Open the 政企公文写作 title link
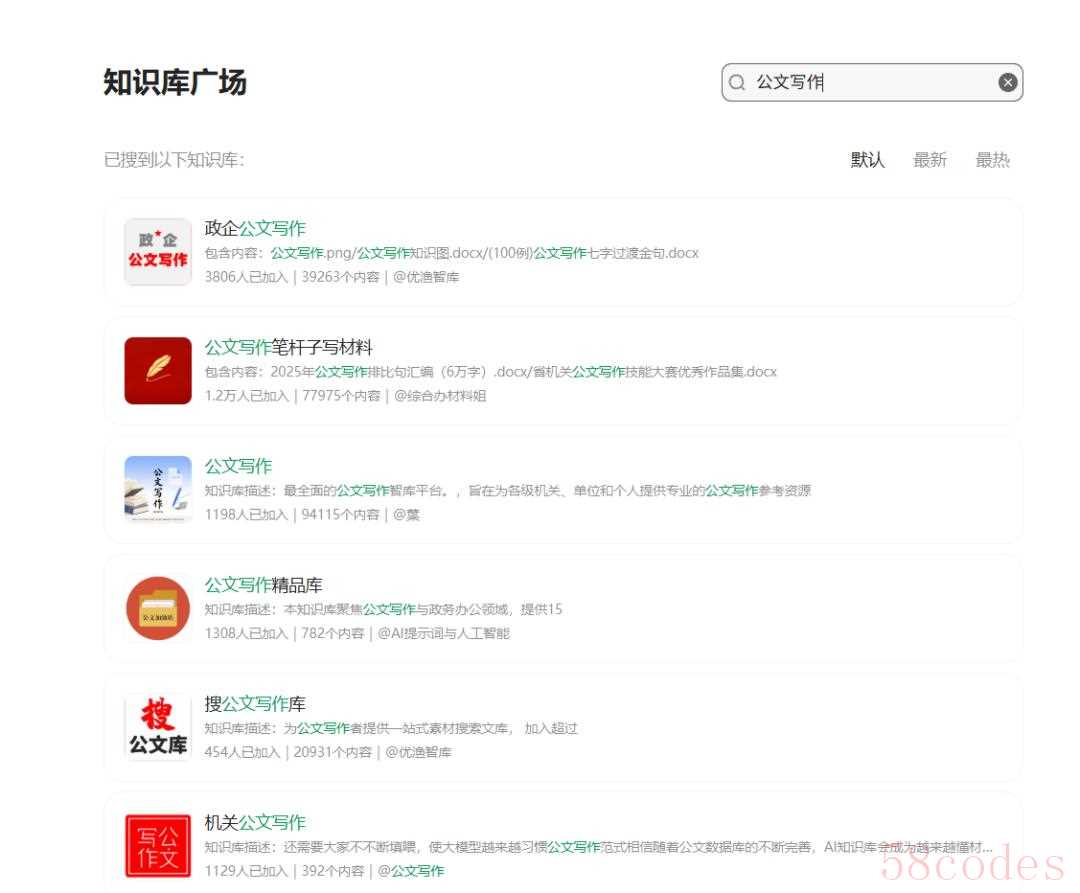Screen dimensions: 1080x893 point(255,228)
